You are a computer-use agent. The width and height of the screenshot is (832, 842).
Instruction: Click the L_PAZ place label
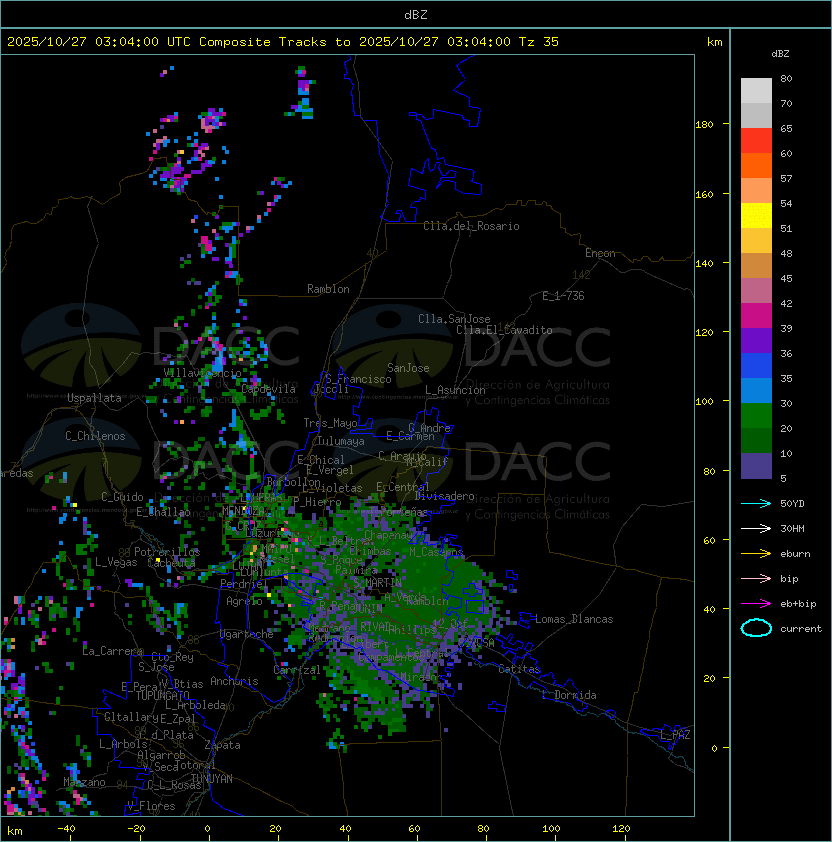click(675, 735)
